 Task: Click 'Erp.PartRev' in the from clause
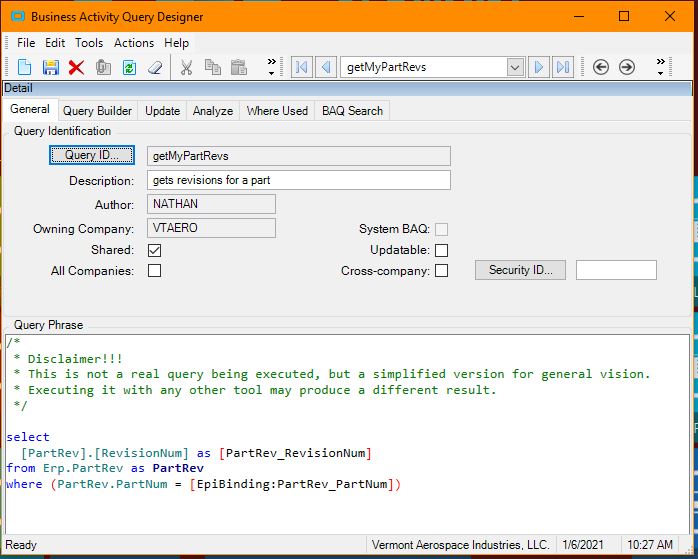[83, 468]
